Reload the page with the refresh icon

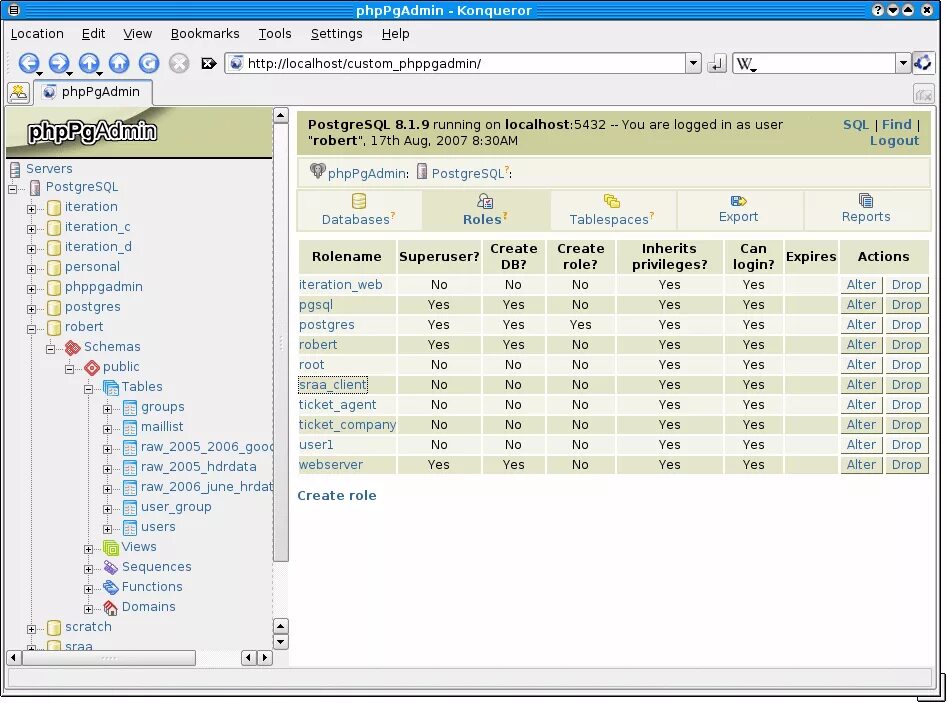(x=149, y=63)
